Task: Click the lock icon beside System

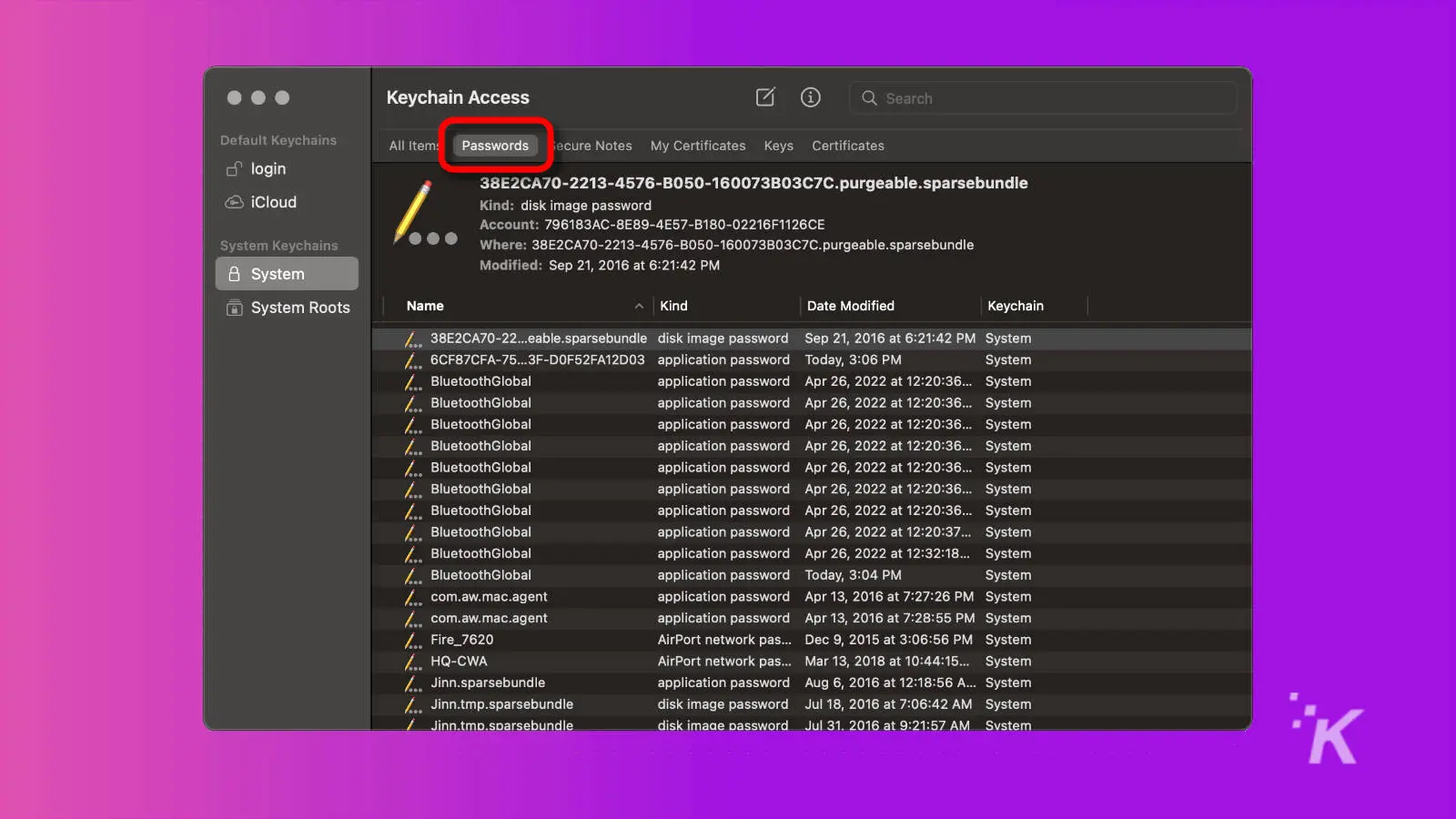Action: pos(234,274)
